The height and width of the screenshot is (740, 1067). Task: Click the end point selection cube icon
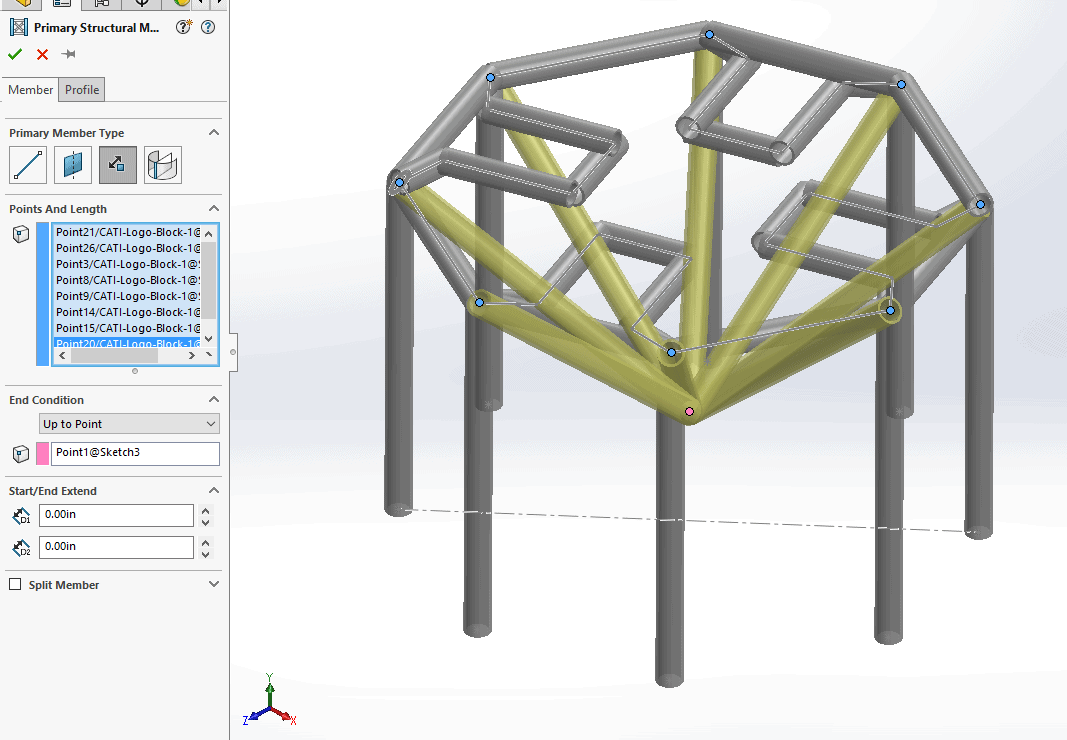[21, 453]
